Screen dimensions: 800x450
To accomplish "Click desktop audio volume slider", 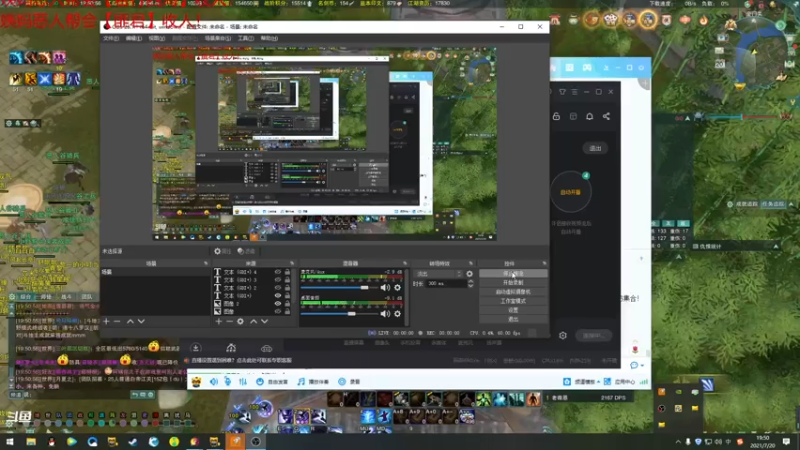I will coord(339,314).
